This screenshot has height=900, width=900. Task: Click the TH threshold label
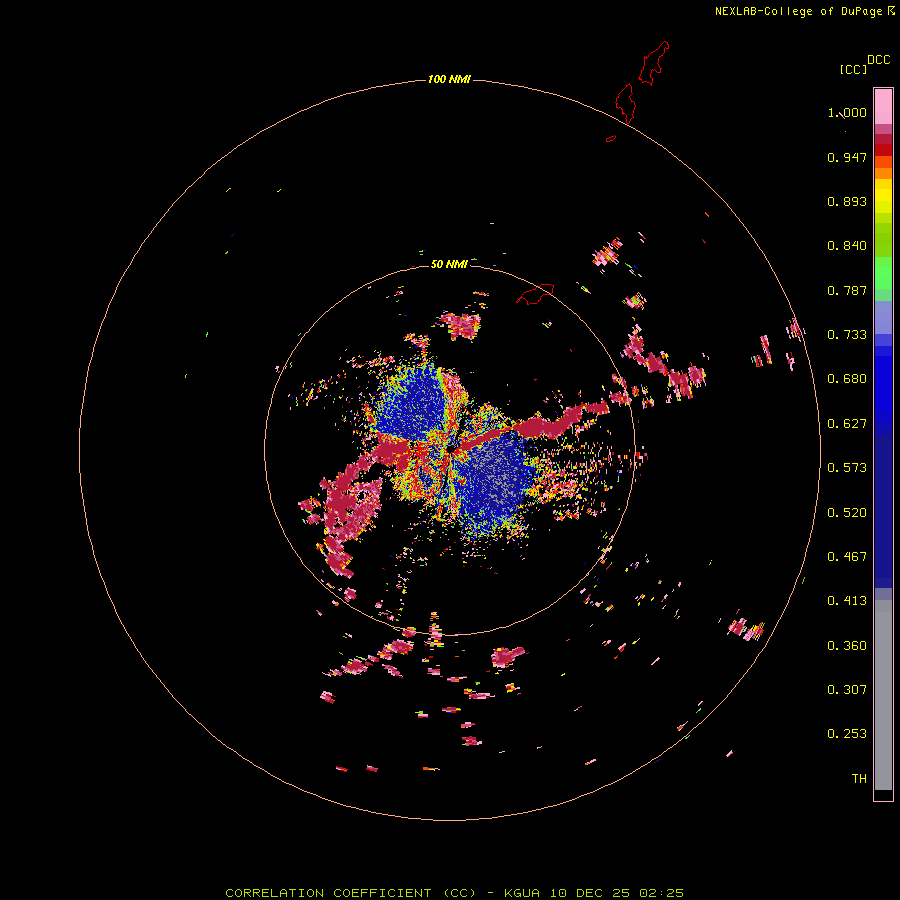click(859, 779)
